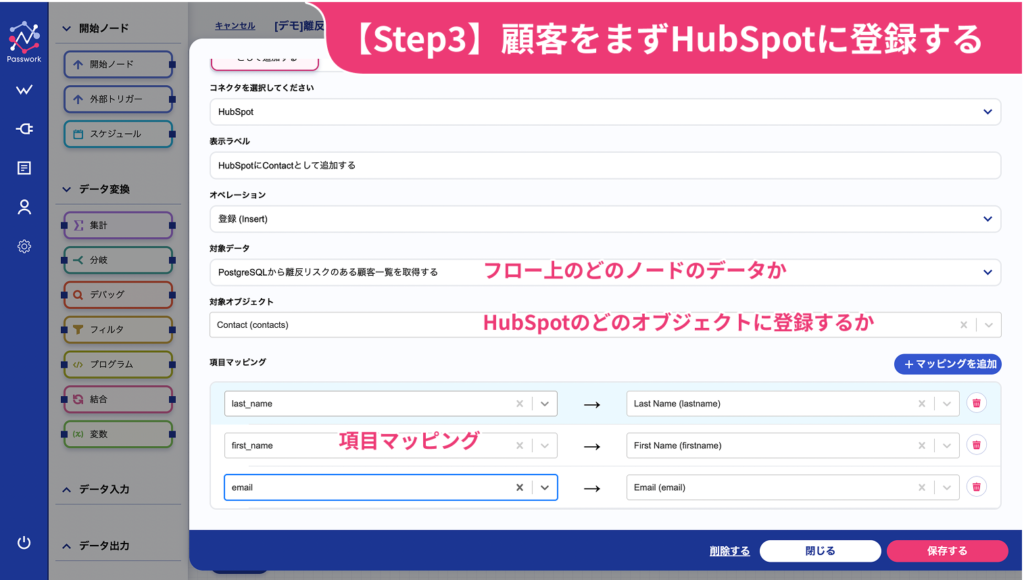1024x580 pixels.
Task: Click the 削除する link
Action: [x=729, y=551]
